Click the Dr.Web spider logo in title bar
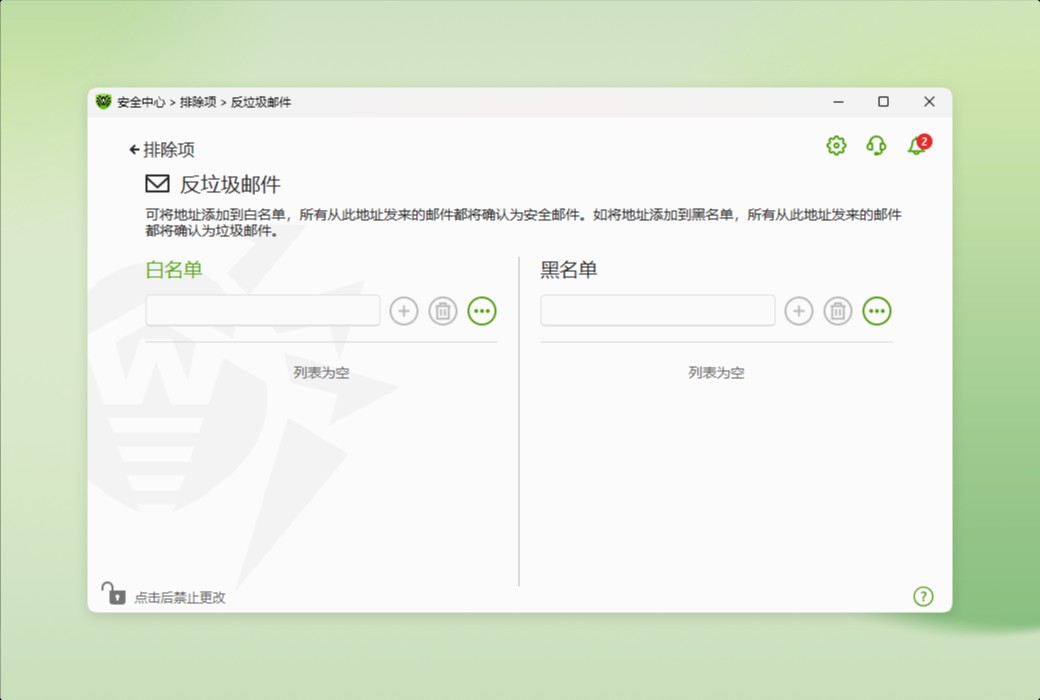The image size is (1040, 700). coord(104,101)
